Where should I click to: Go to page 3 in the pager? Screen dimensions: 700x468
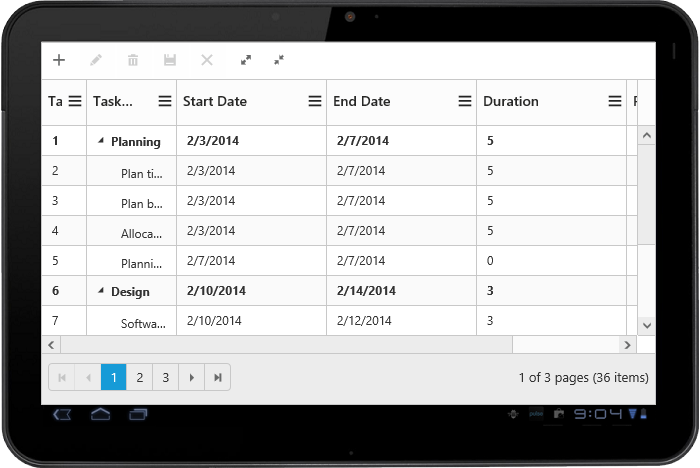[x=166, y=377]
